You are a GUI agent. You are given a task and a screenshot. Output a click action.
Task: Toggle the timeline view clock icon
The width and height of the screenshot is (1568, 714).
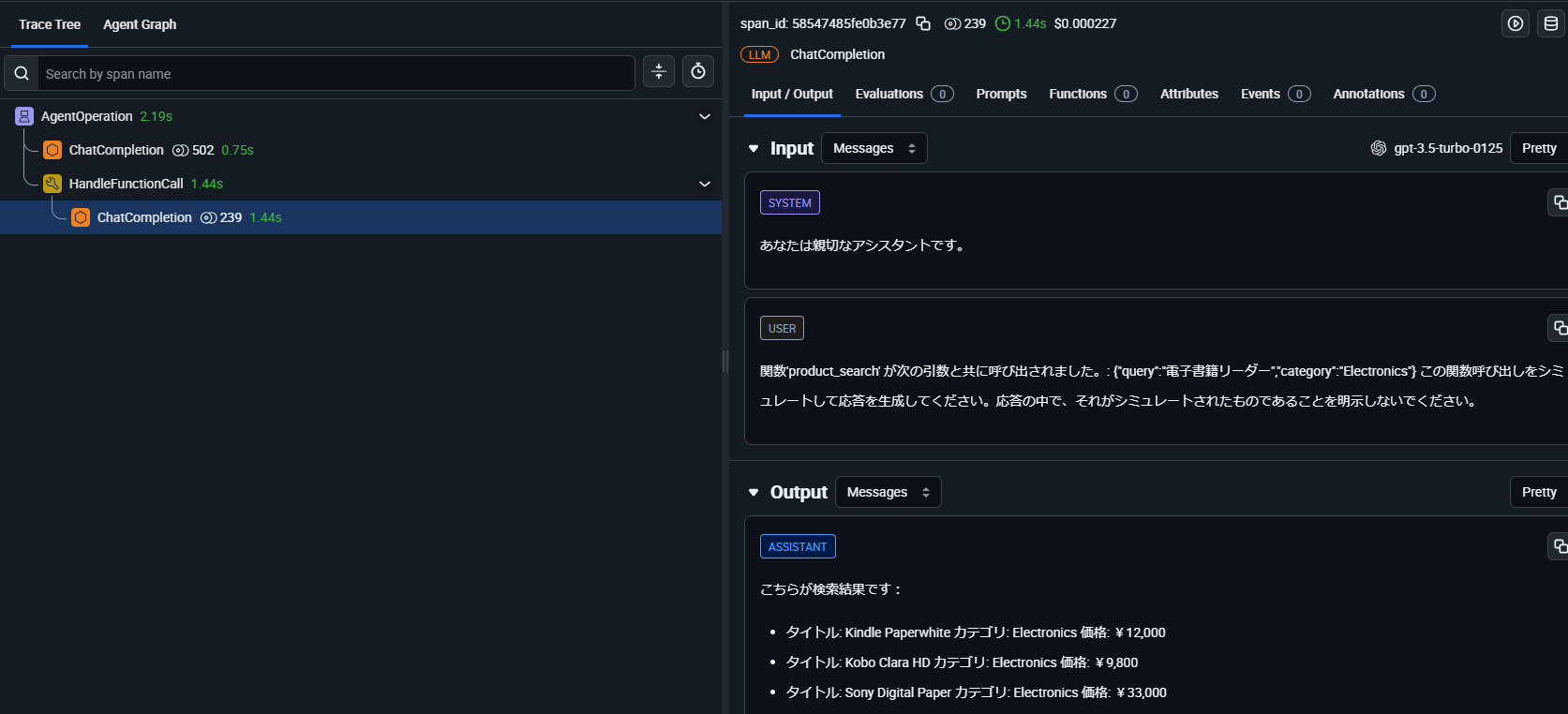click(x=698, y=71)
